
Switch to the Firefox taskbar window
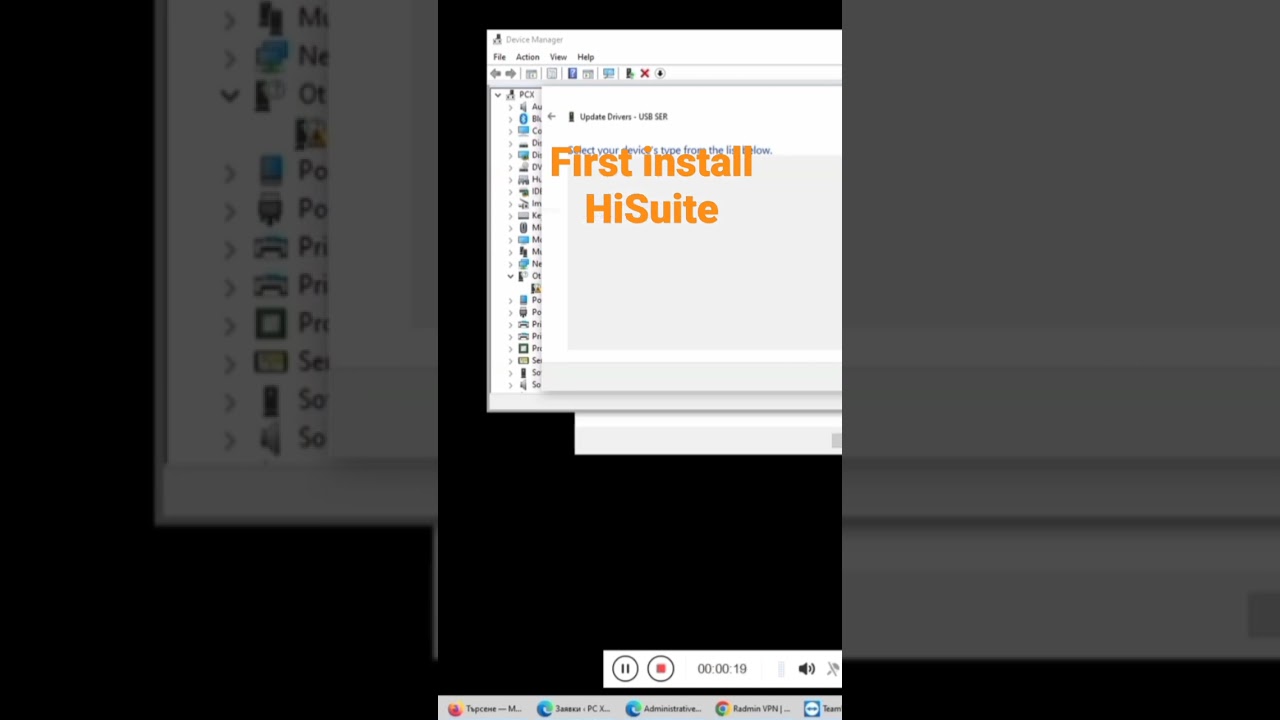tap(484, 709)
